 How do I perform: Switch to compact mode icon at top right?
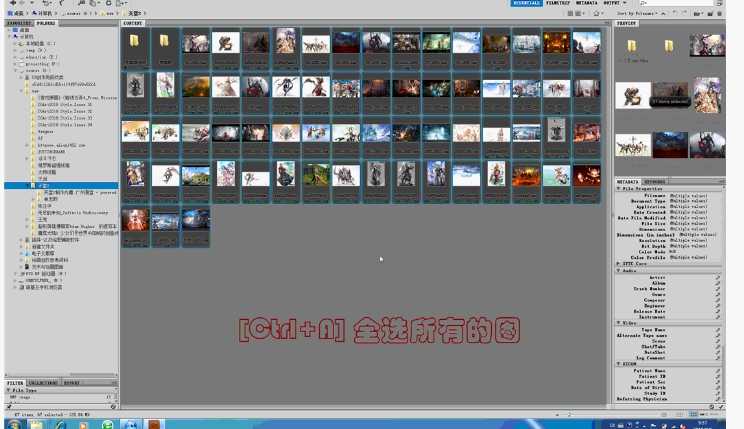click(719, 3)
